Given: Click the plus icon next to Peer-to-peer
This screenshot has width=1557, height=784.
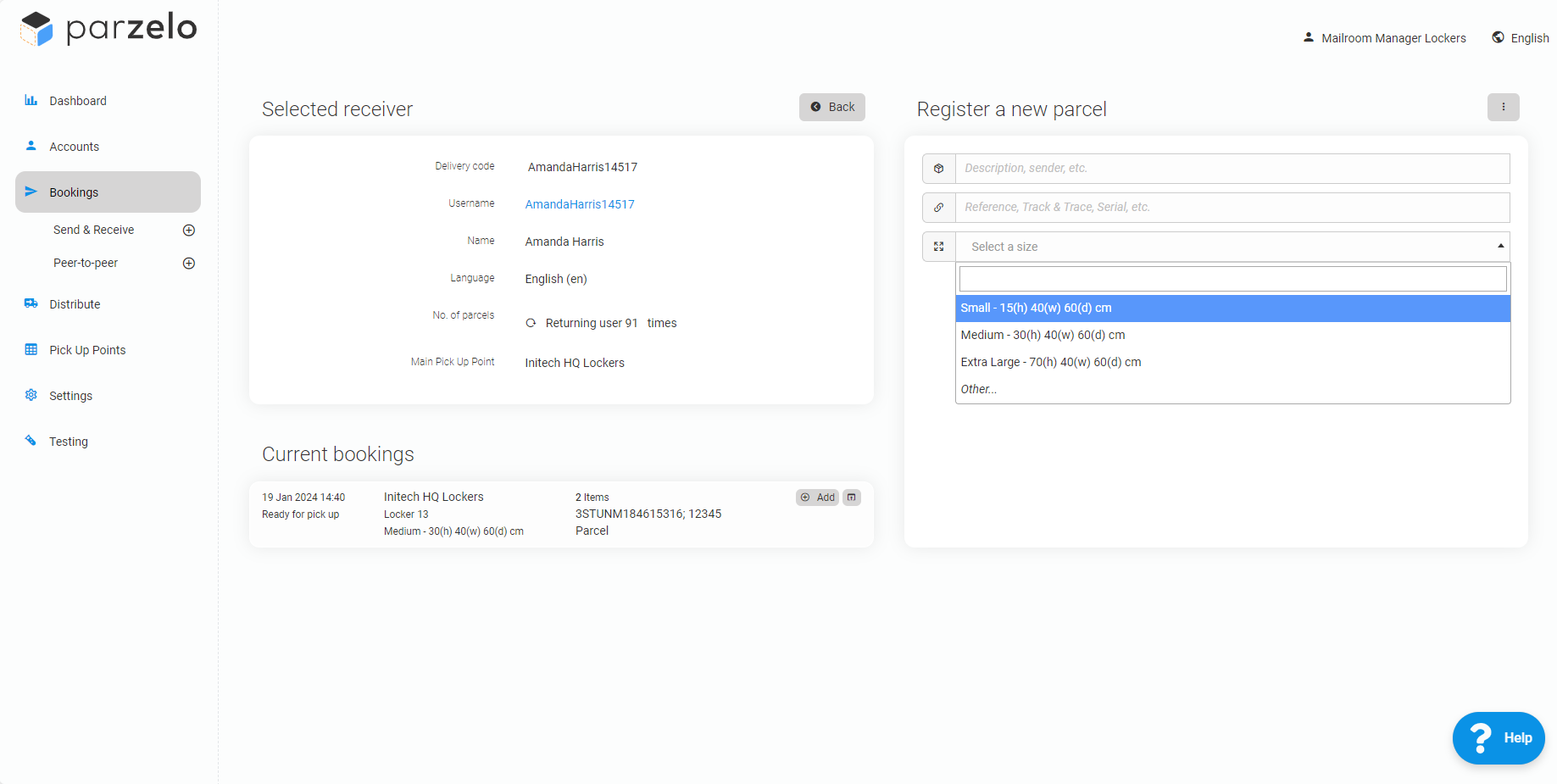Looking at the screenshot, I should [189, 263].
